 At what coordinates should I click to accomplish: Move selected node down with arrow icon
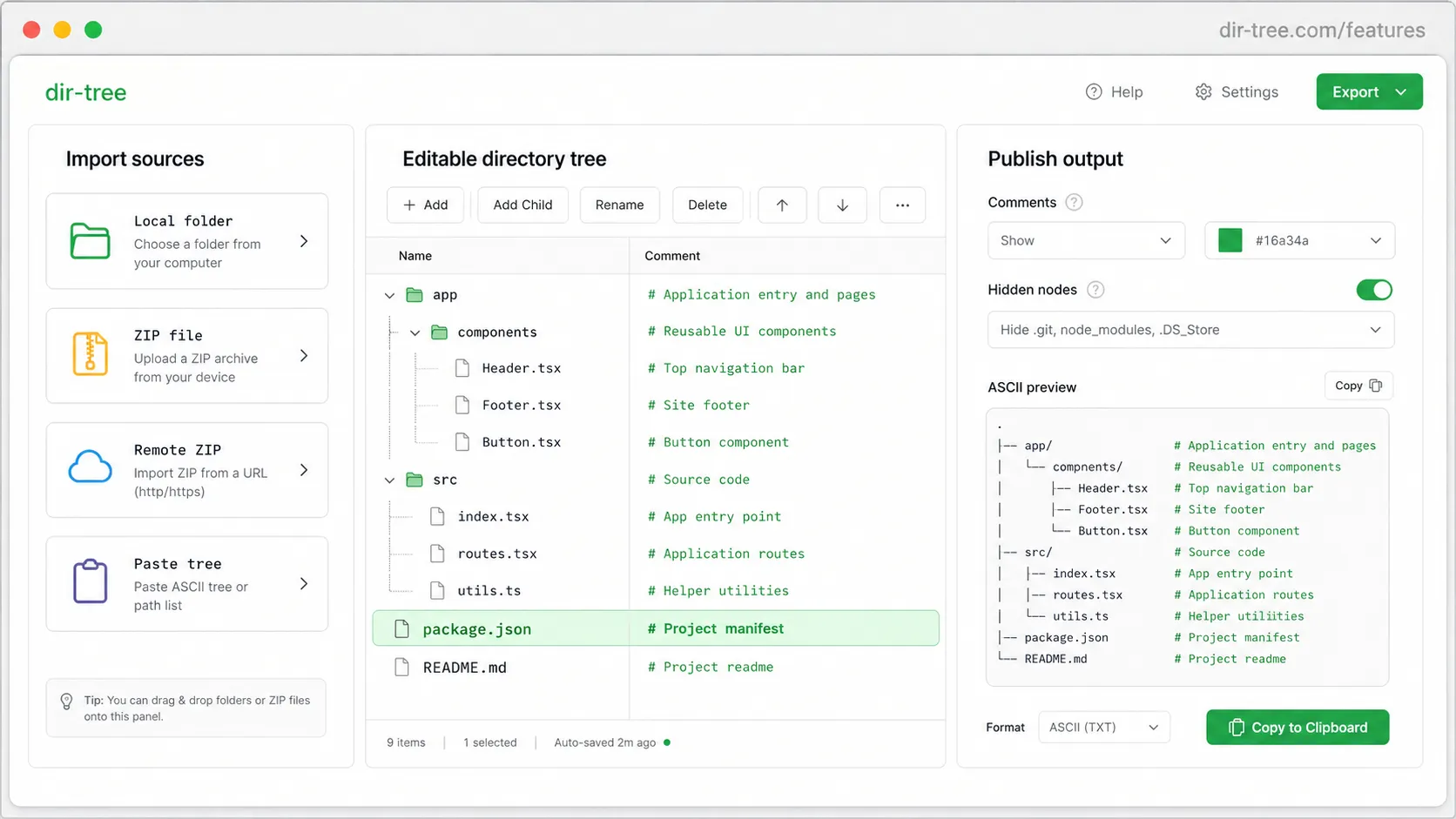pos(841,205)
